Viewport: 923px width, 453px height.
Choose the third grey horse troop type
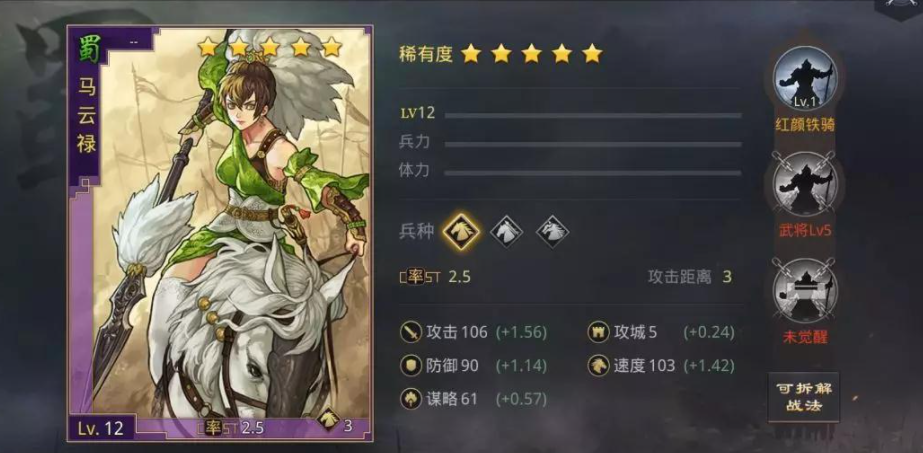[552, 231]
